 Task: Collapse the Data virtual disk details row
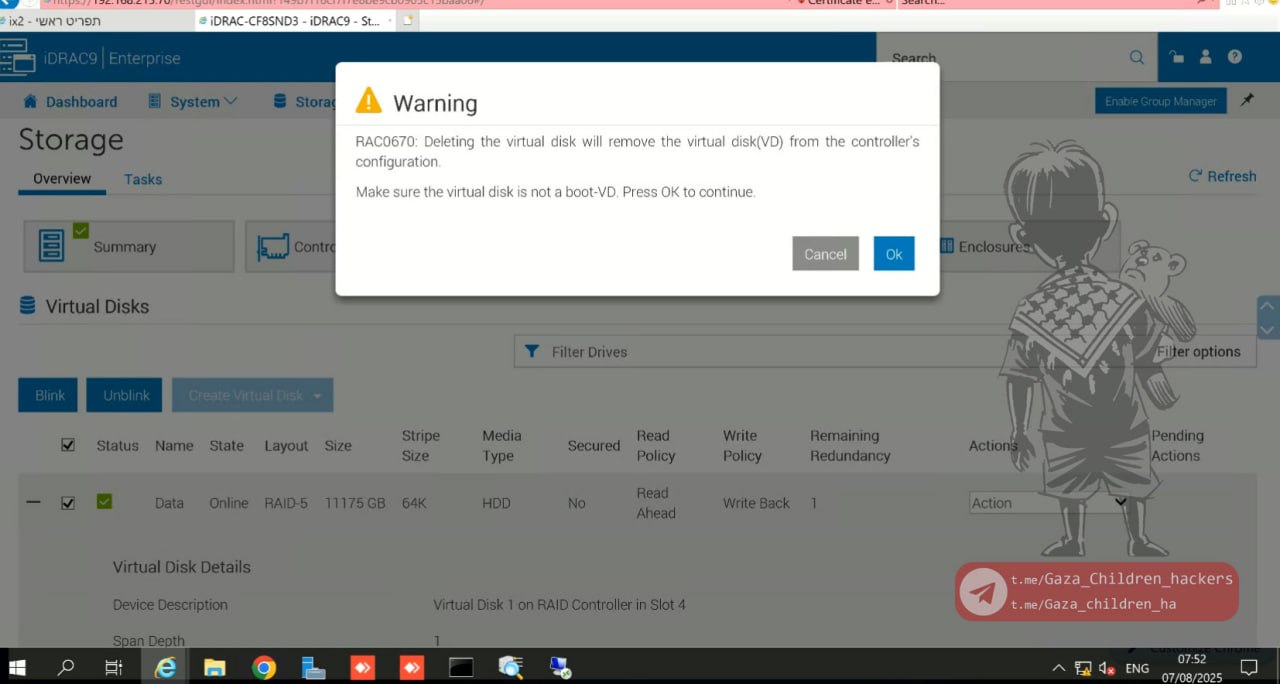33,502
